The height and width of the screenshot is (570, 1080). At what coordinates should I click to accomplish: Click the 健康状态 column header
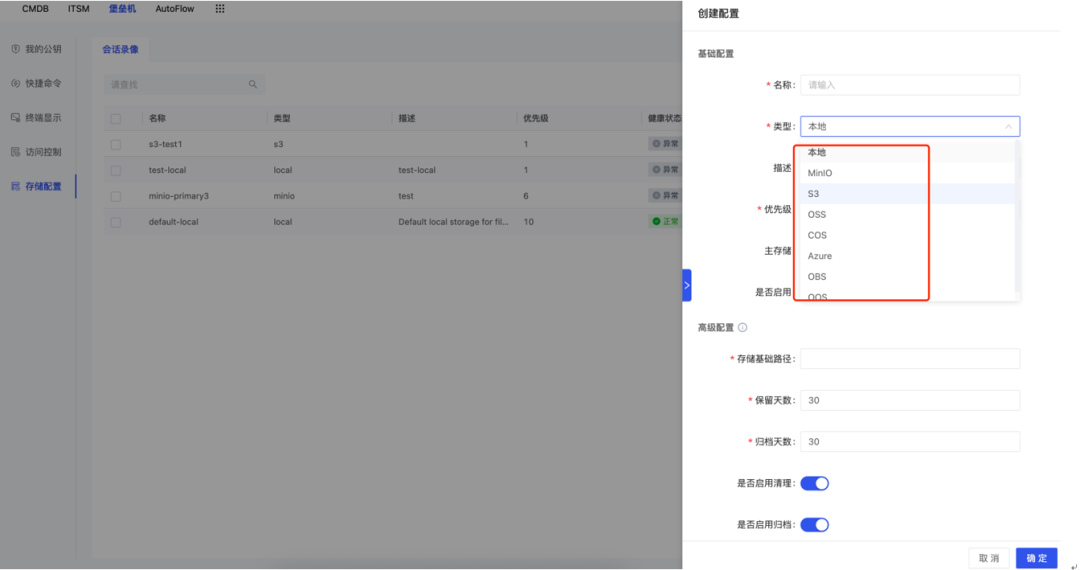click(665, 118)
